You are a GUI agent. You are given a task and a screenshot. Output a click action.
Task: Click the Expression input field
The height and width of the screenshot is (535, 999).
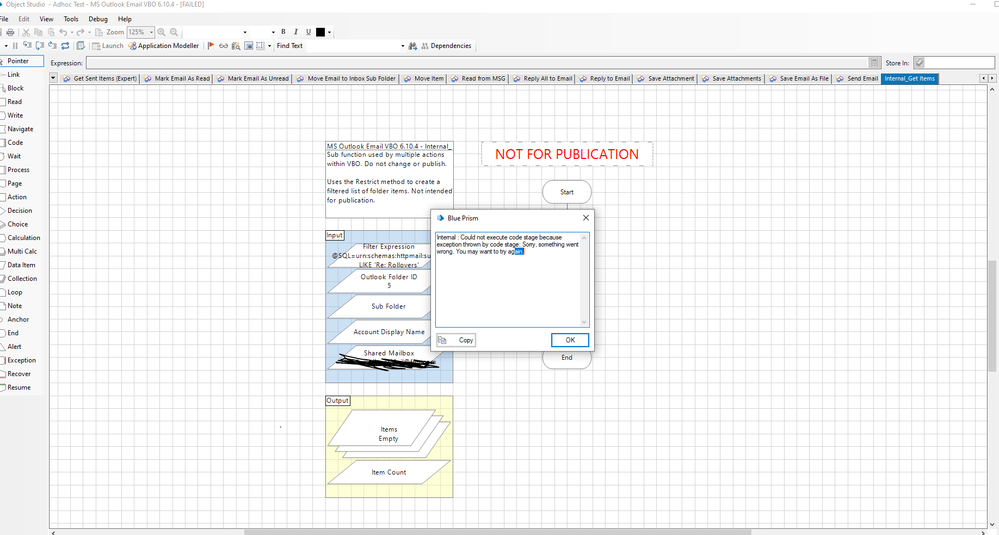pyautogui.click(x=478, y=62)
